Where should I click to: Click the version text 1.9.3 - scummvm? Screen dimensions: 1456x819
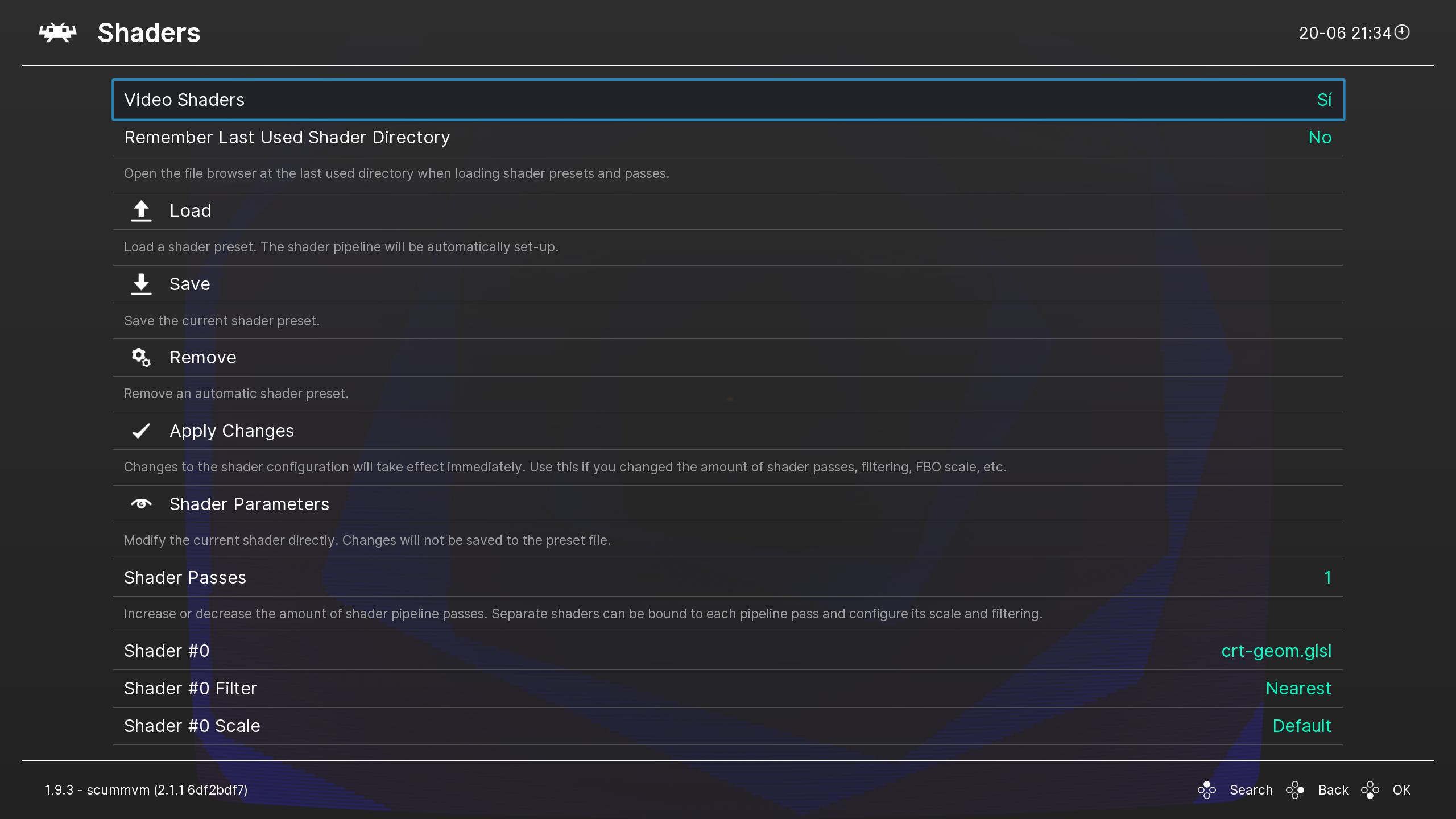click(146, 789)
